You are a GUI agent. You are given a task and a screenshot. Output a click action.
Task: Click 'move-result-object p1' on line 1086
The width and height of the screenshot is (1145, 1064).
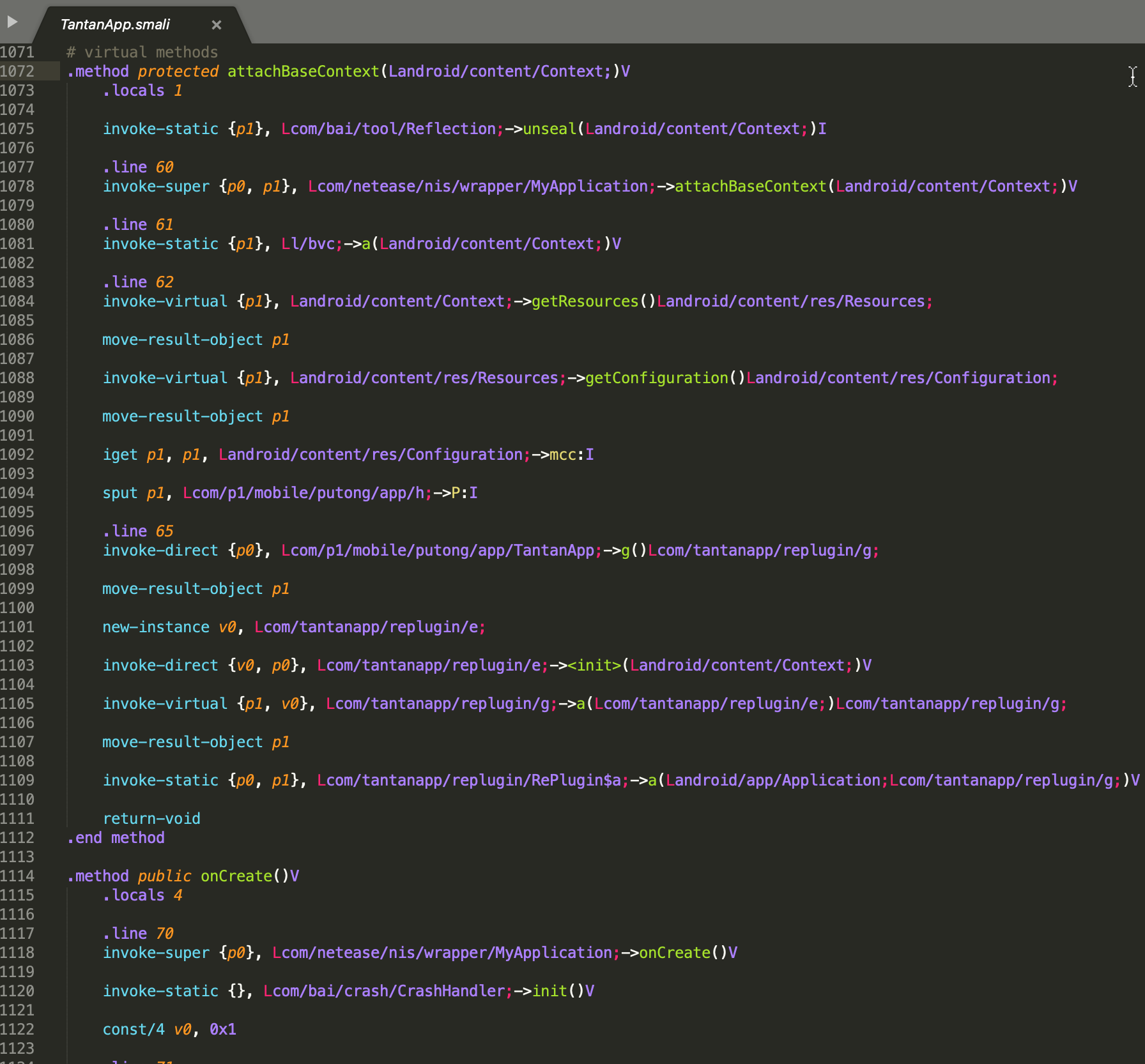coord(196,339)
